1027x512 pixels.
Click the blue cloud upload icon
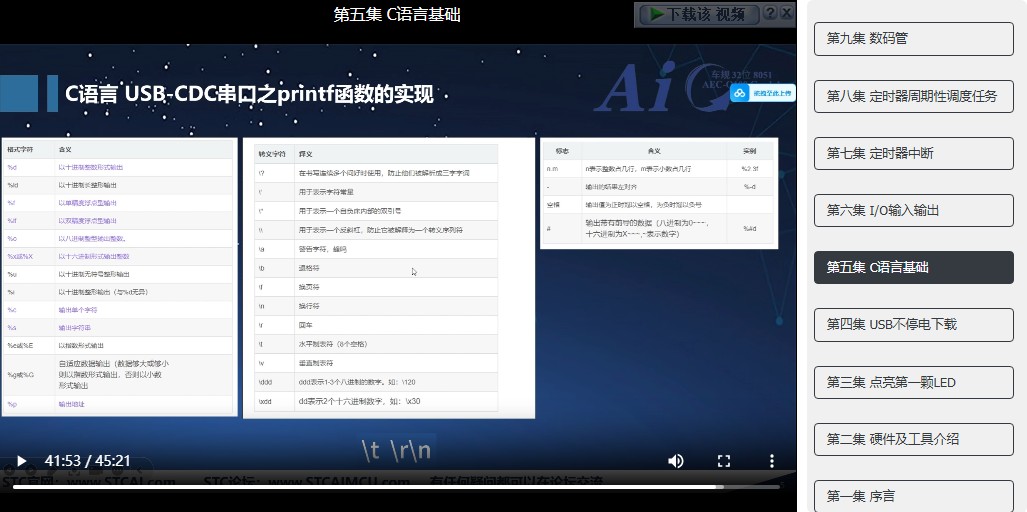click(x=740, y=94)
